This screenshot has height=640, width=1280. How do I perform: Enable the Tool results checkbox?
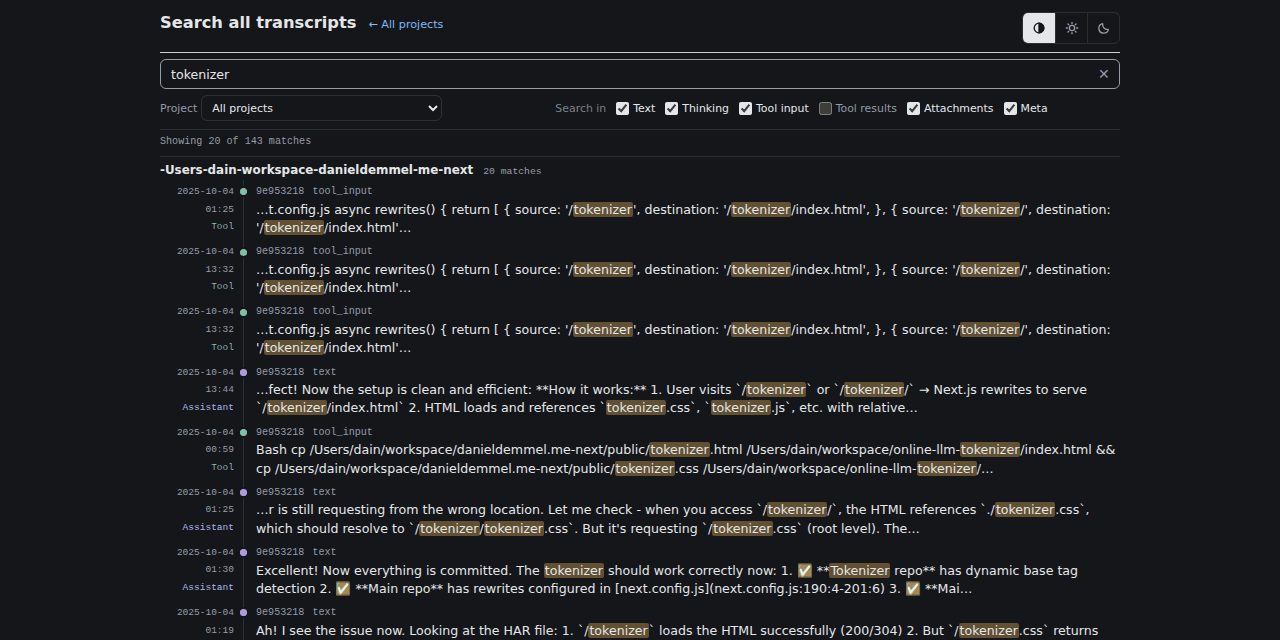click(x=826, y=108)
